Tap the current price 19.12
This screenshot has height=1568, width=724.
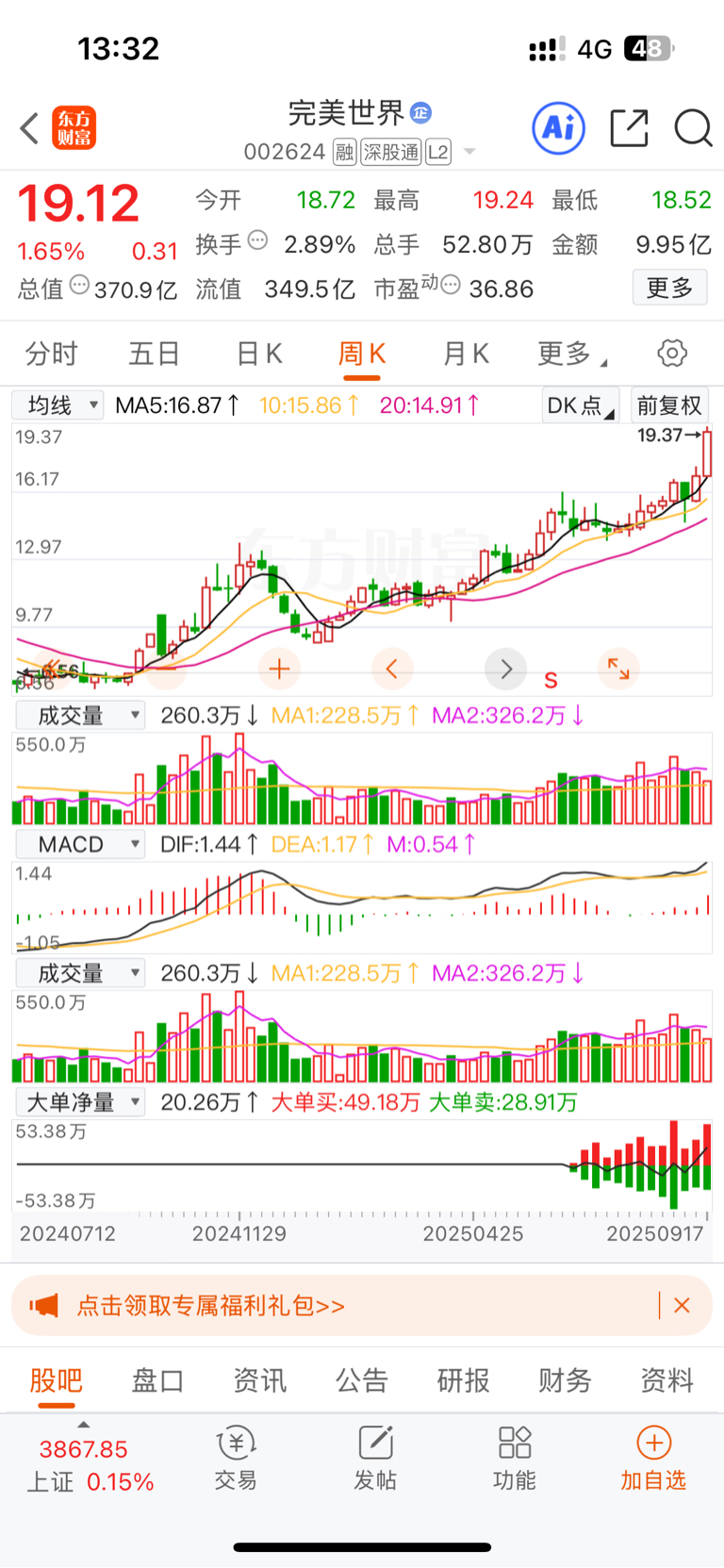coord(79,204)
